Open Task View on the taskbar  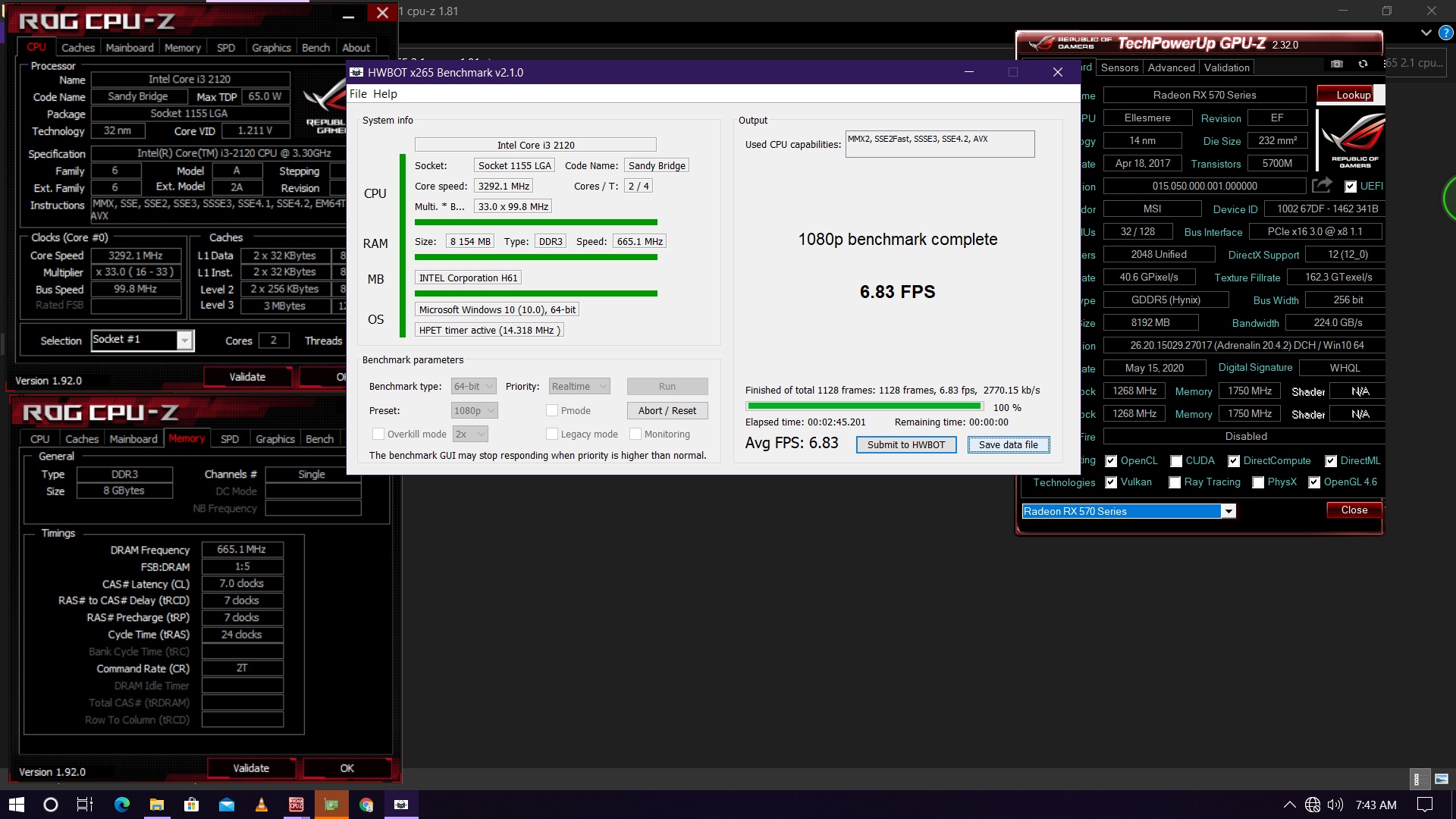[85, 805]
